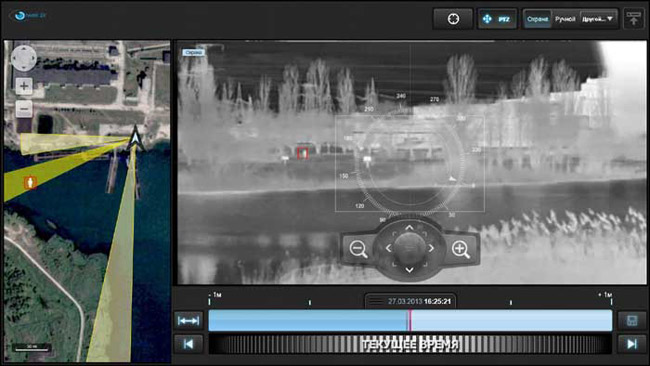Click the map pan compass control
Image resolution: width=650 pixels, height=366 pixels.
24,58
